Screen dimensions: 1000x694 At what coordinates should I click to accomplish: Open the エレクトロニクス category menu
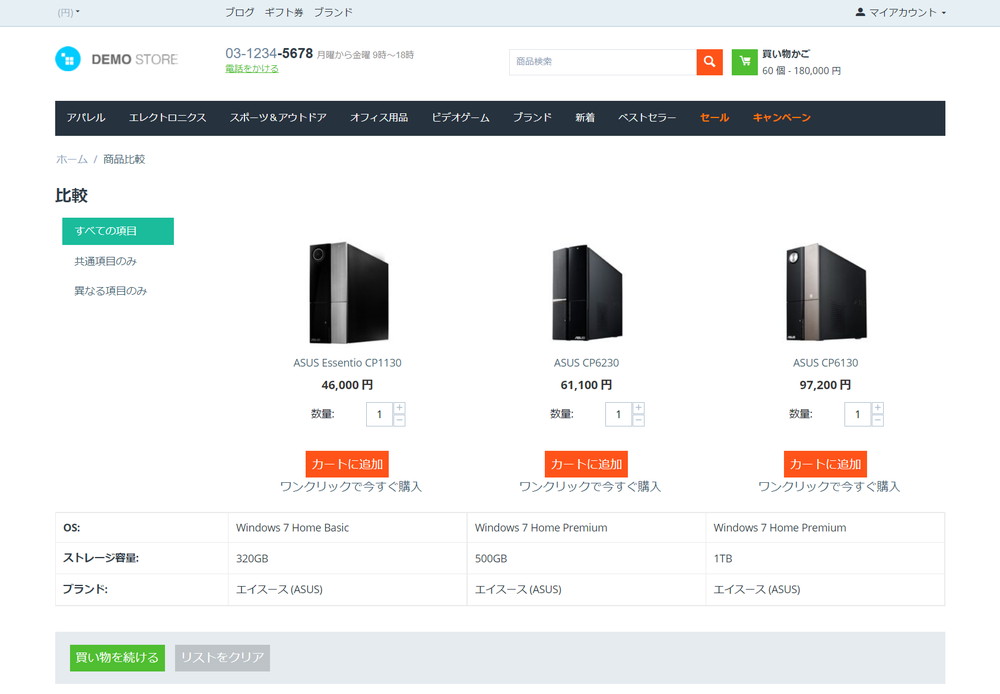click(167, 117)
